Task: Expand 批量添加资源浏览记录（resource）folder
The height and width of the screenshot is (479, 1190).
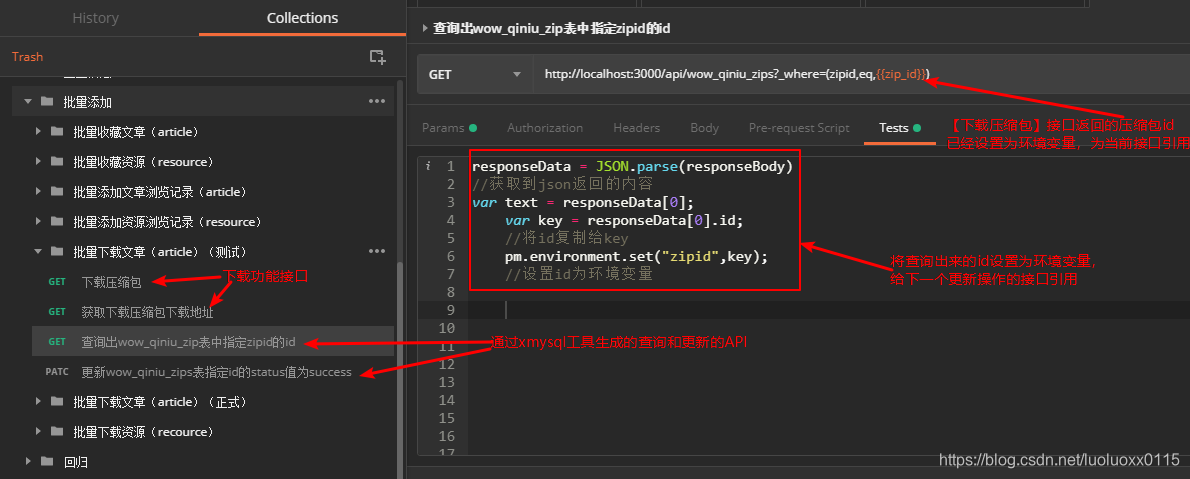Action: pos(39,222)
